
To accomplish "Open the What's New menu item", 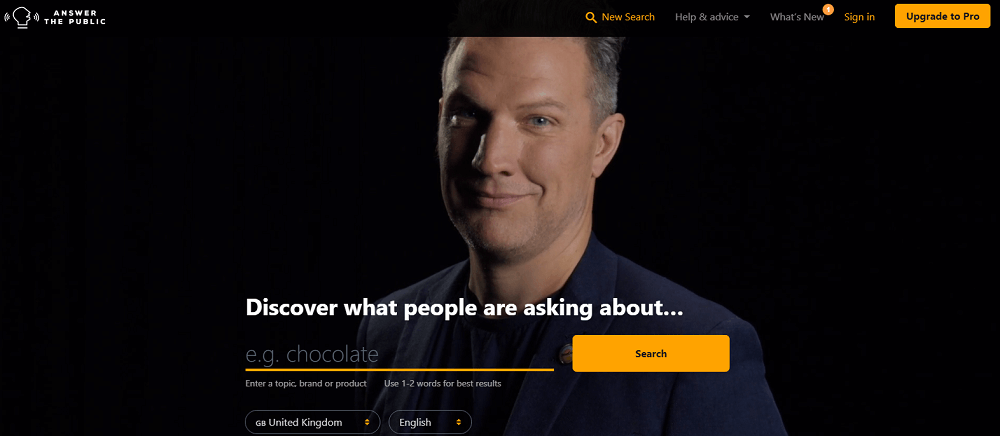I will tap(797, 17).
